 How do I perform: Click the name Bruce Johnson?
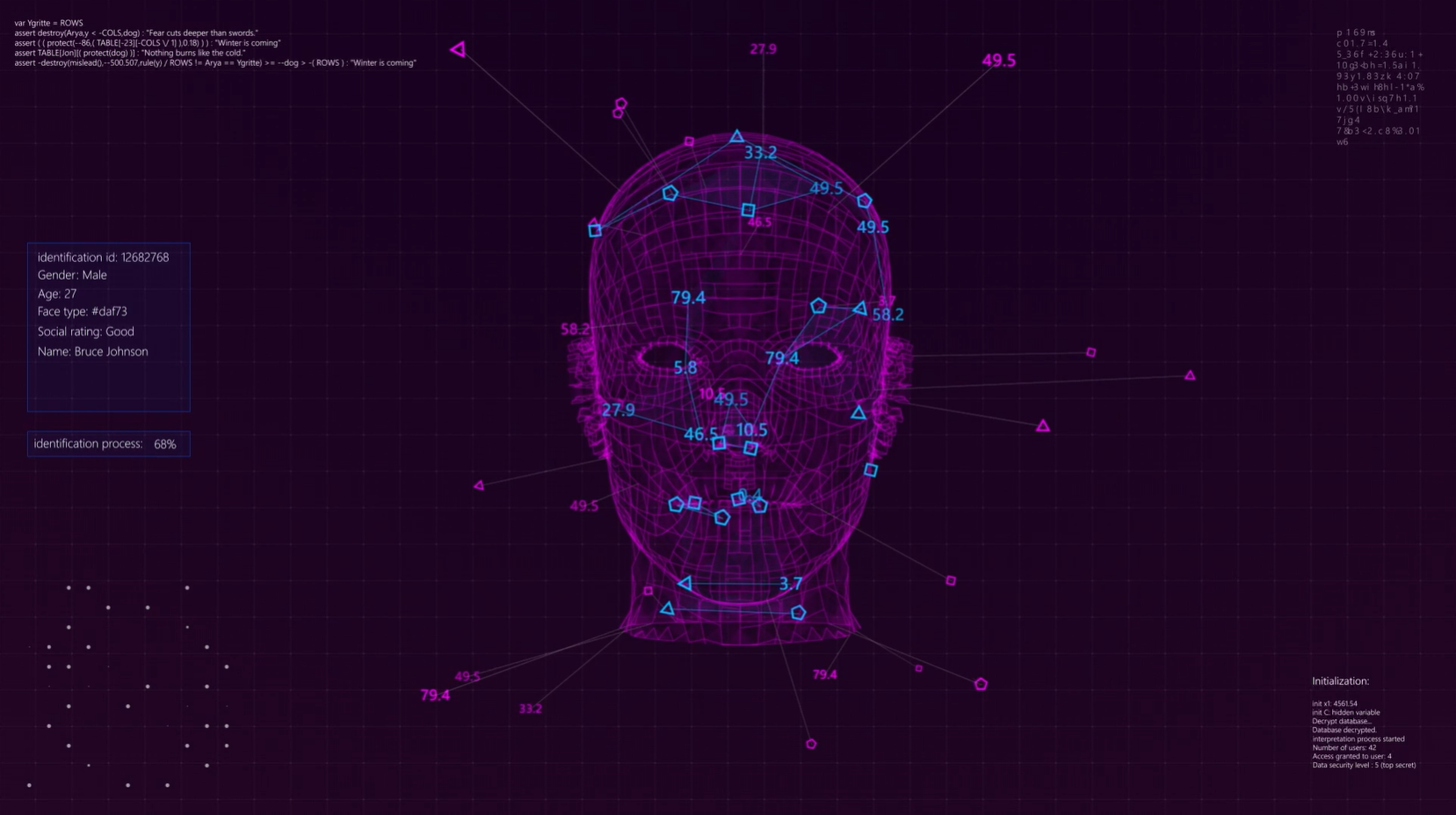(x=92, y=351)
